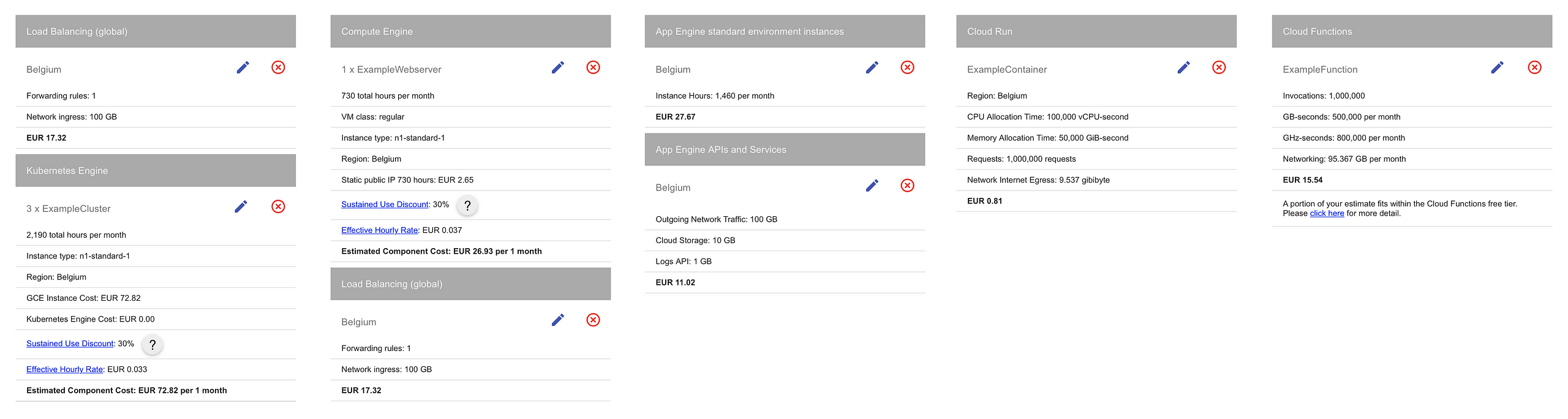Image resolution: width=1568 pixels, height=419 pixels.
Task: Select the Compute Engine section header
Action: click(x=470, y=31)
